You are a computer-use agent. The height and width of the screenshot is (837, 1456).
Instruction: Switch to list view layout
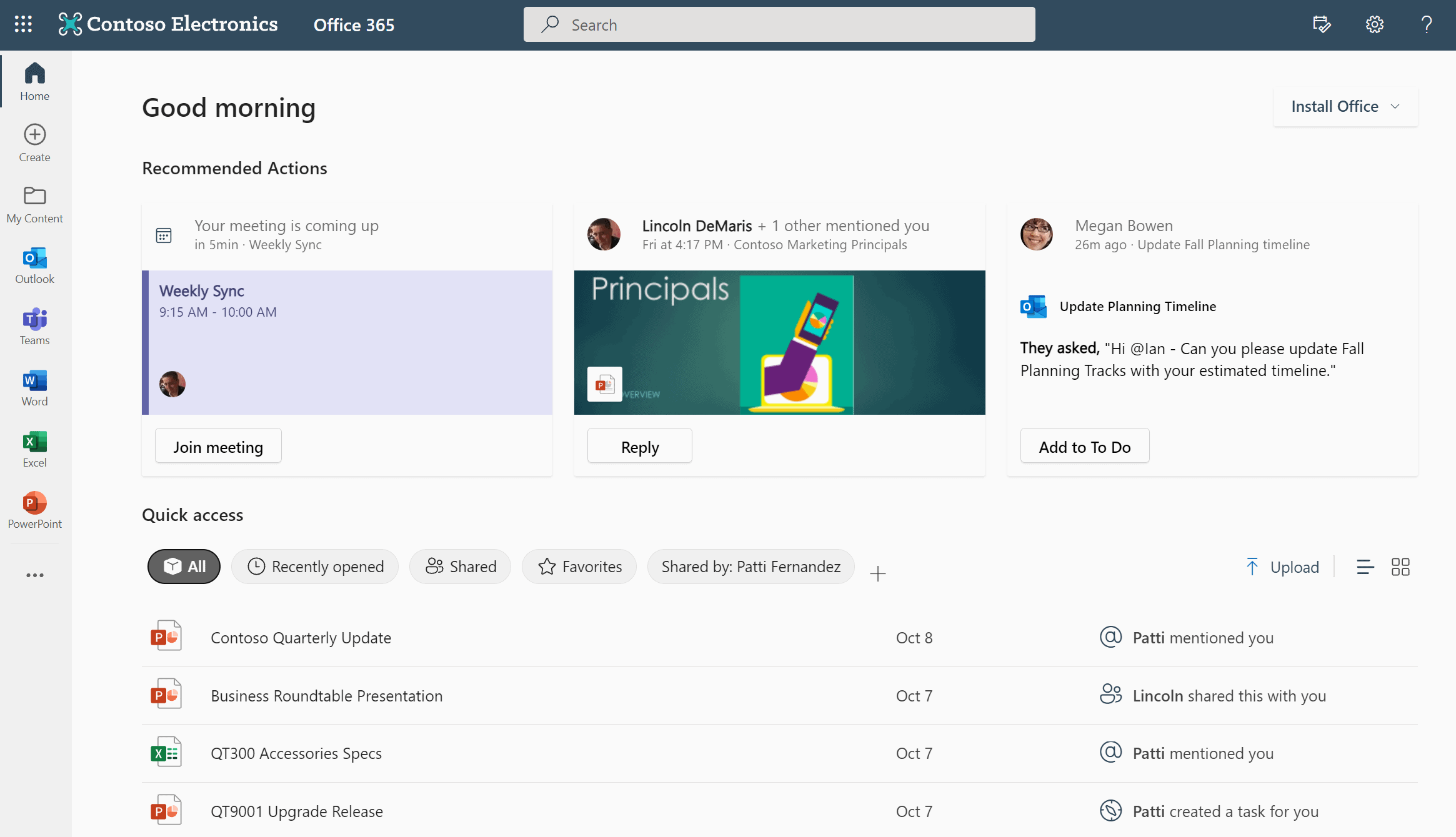pyautogui.click(x=1365, y=567)
